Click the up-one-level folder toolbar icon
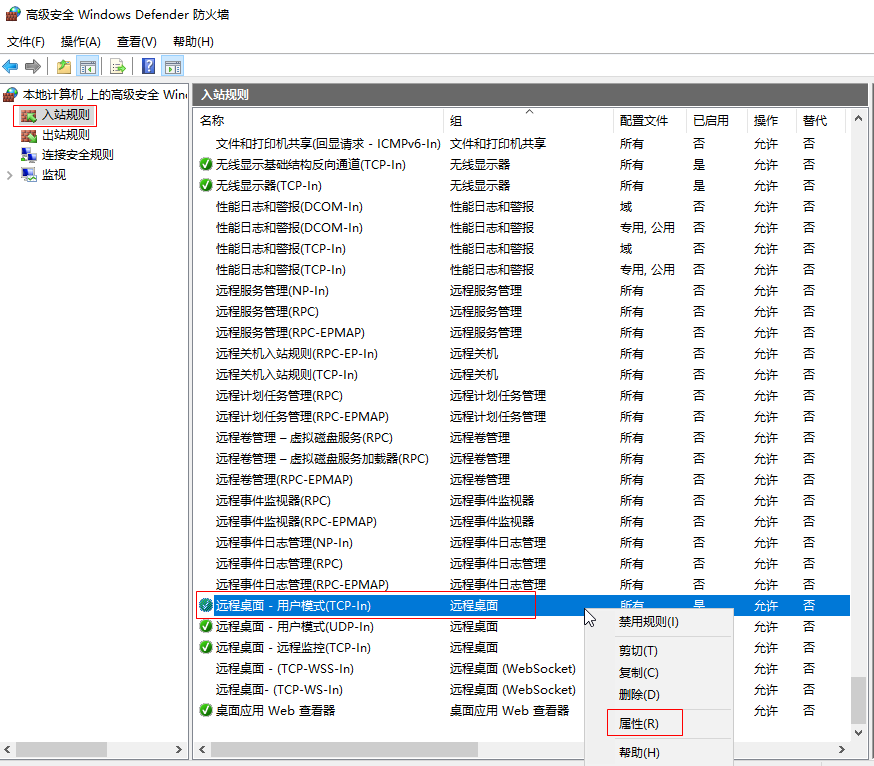874x766 pixels. tap(64, 67)
